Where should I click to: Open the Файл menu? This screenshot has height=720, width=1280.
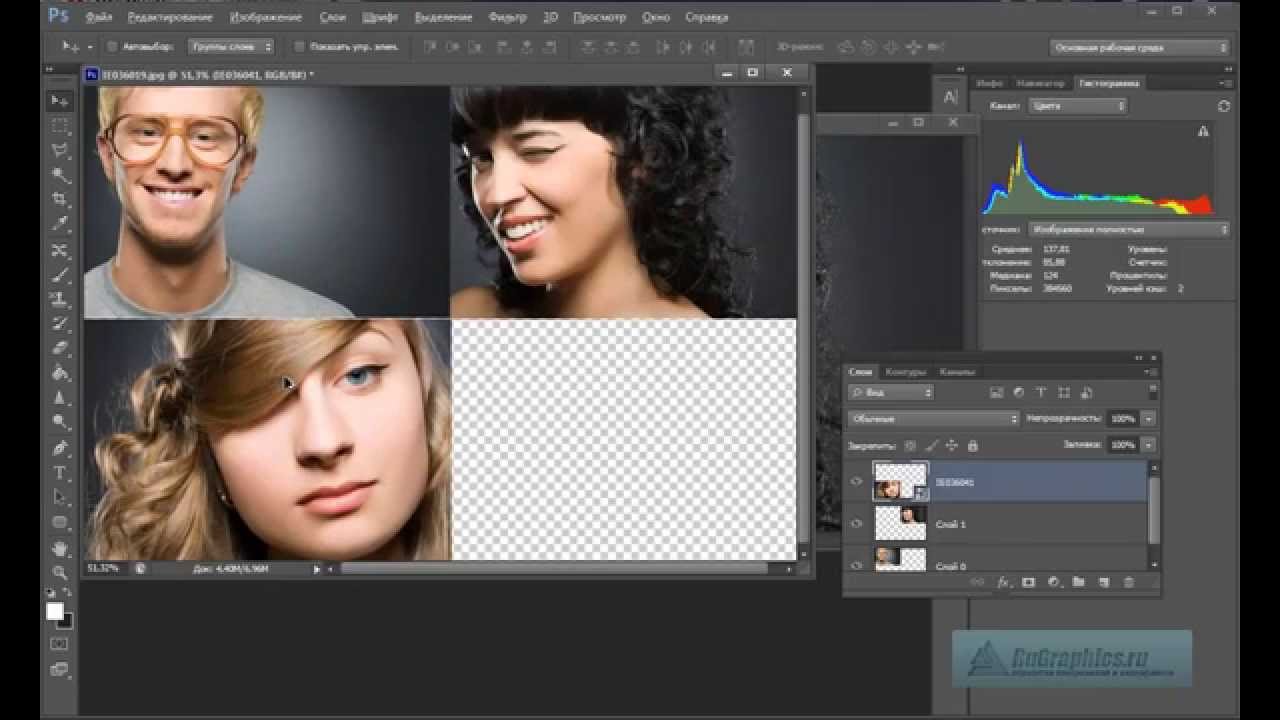click(99, 17)
